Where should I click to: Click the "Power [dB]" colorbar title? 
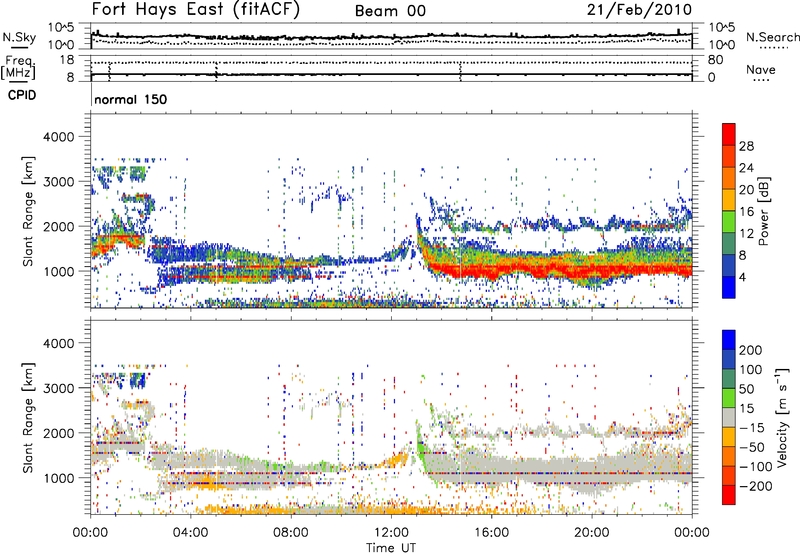point(763,211)
